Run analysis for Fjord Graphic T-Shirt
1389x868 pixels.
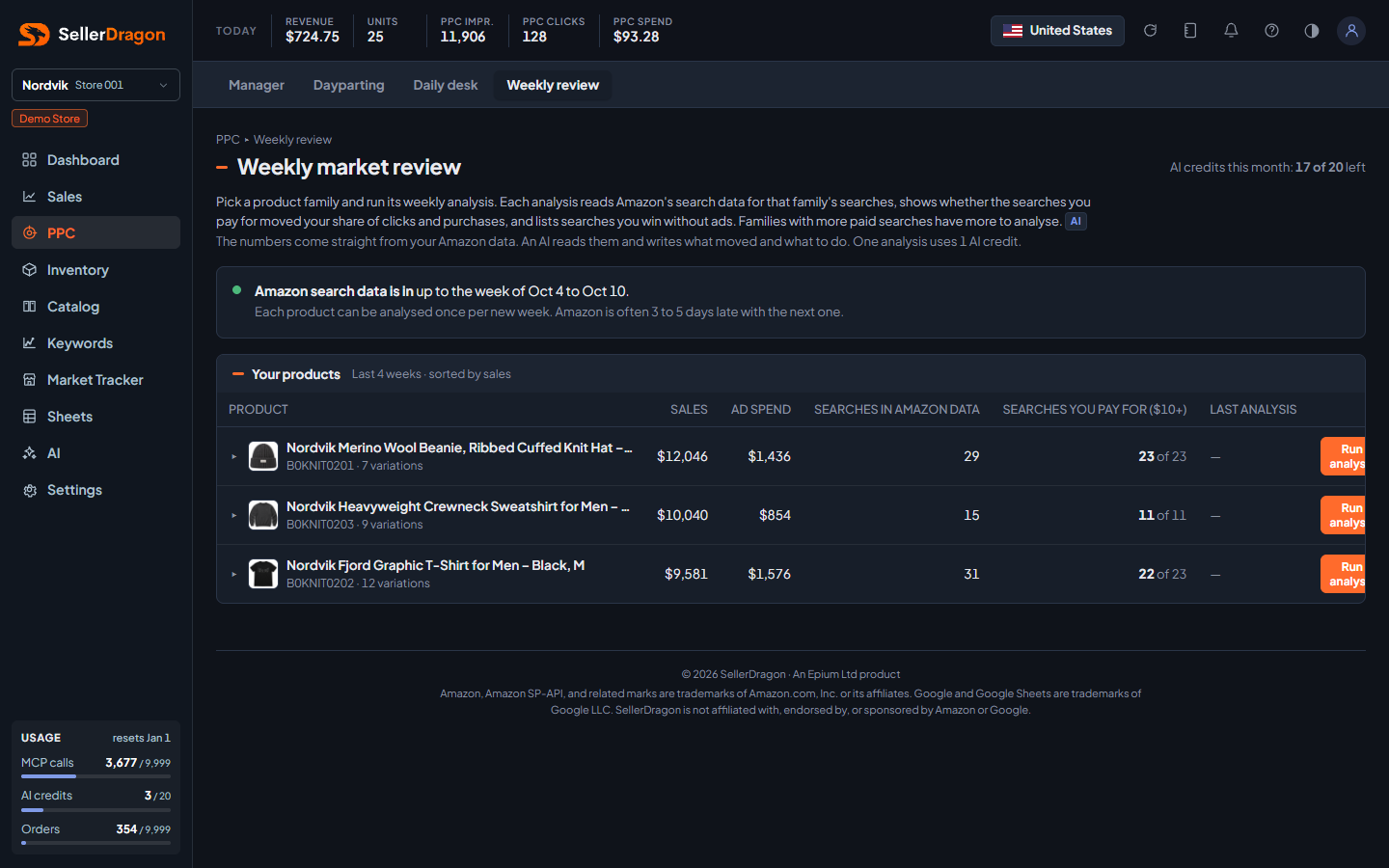[1343, 574]
